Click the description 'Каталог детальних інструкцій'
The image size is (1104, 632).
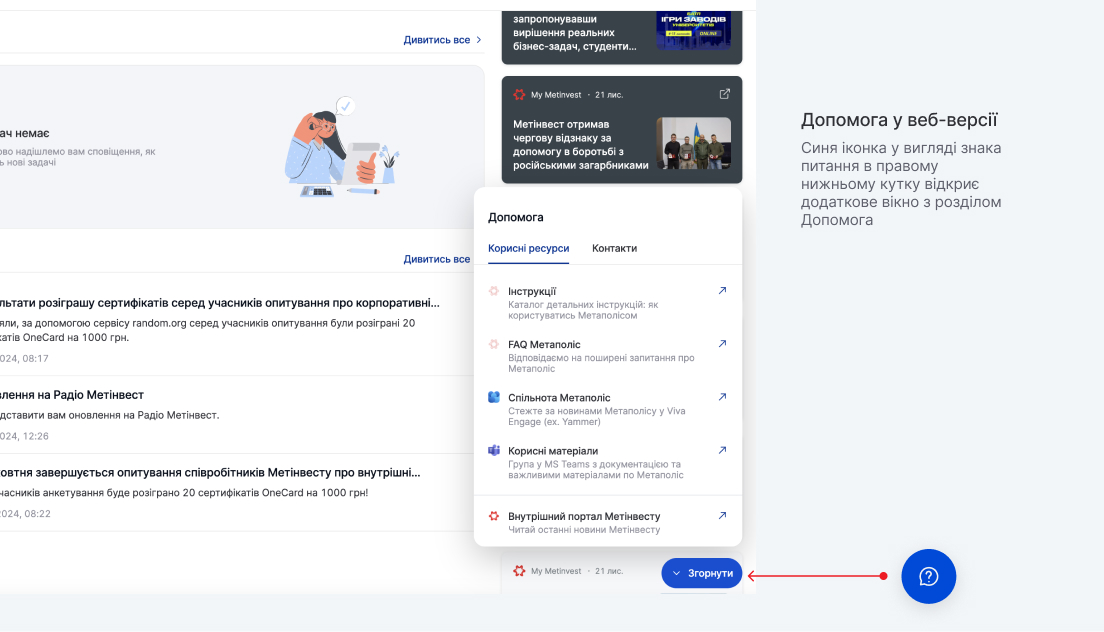(x=583, y=310)
